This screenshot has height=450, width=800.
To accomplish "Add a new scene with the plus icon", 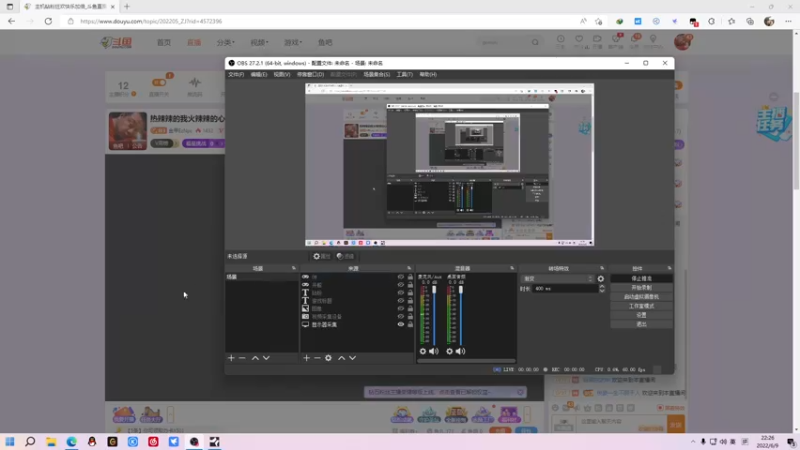I will point(231,358).
